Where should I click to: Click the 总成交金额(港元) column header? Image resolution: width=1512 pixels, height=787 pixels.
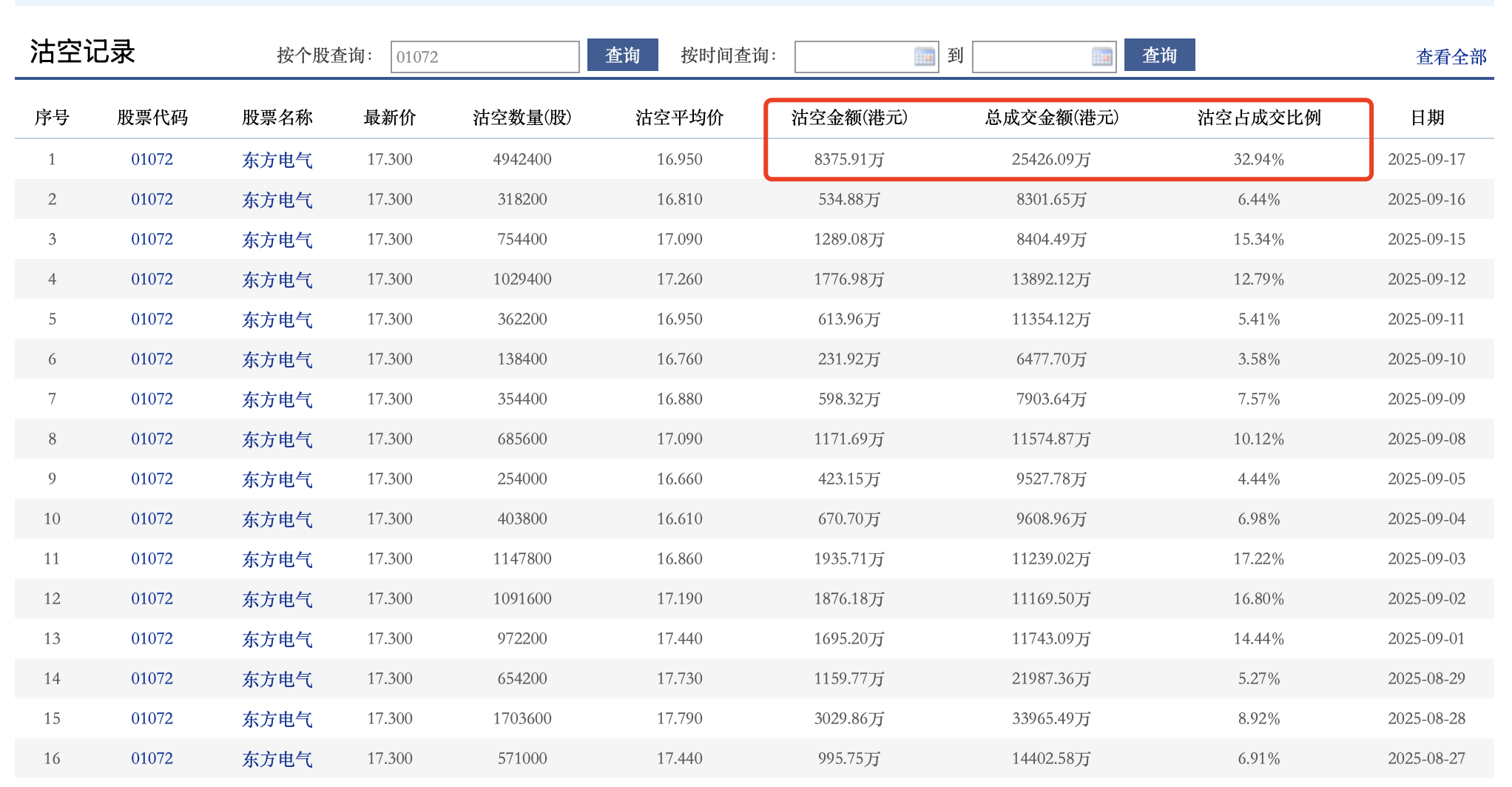[x=1051, y=118]
